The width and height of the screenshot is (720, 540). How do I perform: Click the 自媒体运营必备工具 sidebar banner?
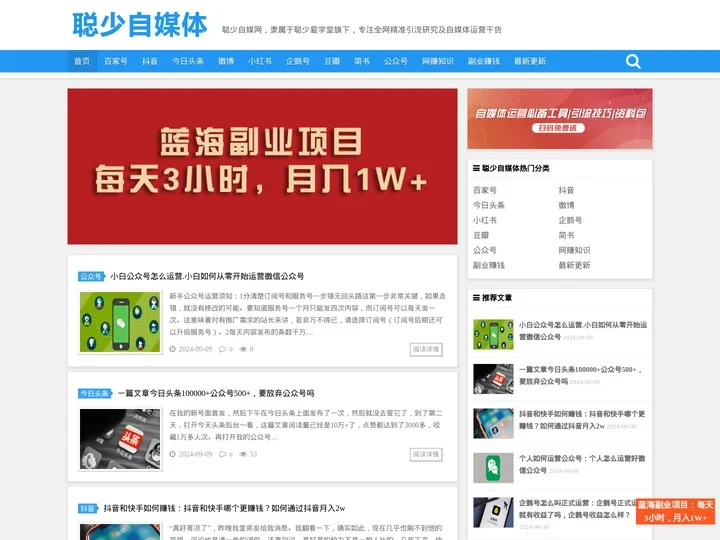(x=560, y=119)
